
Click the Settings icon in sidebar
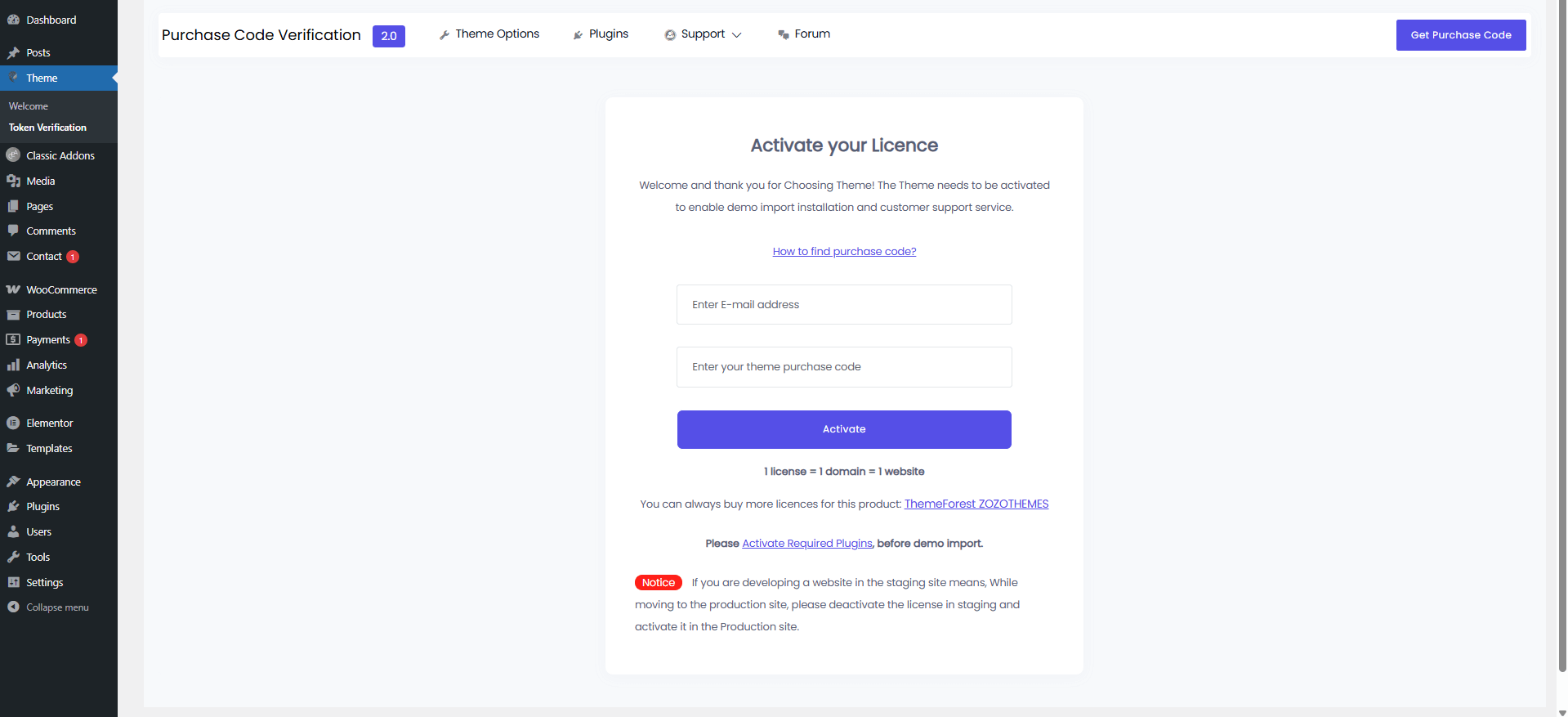click(x=13, y=583)
